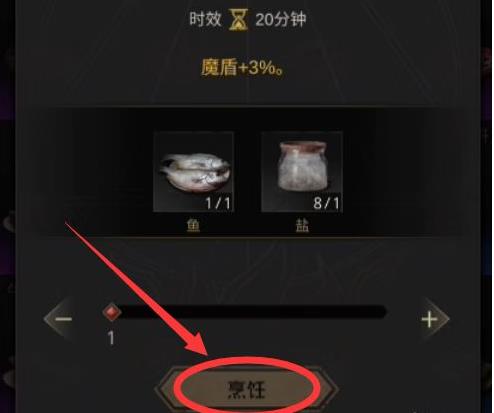Click the 8/1 salt count
The width and height of the screenshot is (494, 413).
(x=326, y=203)
